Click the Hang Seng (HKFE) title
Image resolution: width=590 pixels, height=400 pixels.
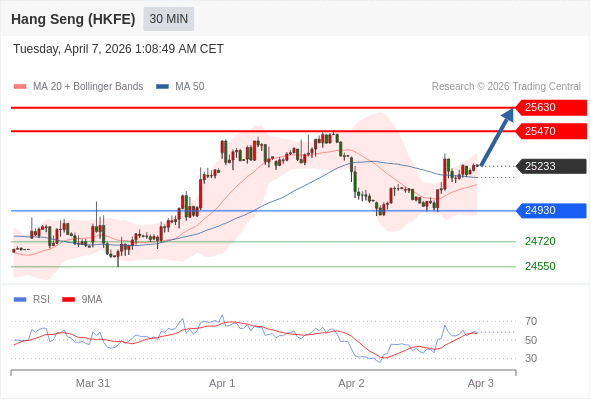pos(73,19)
